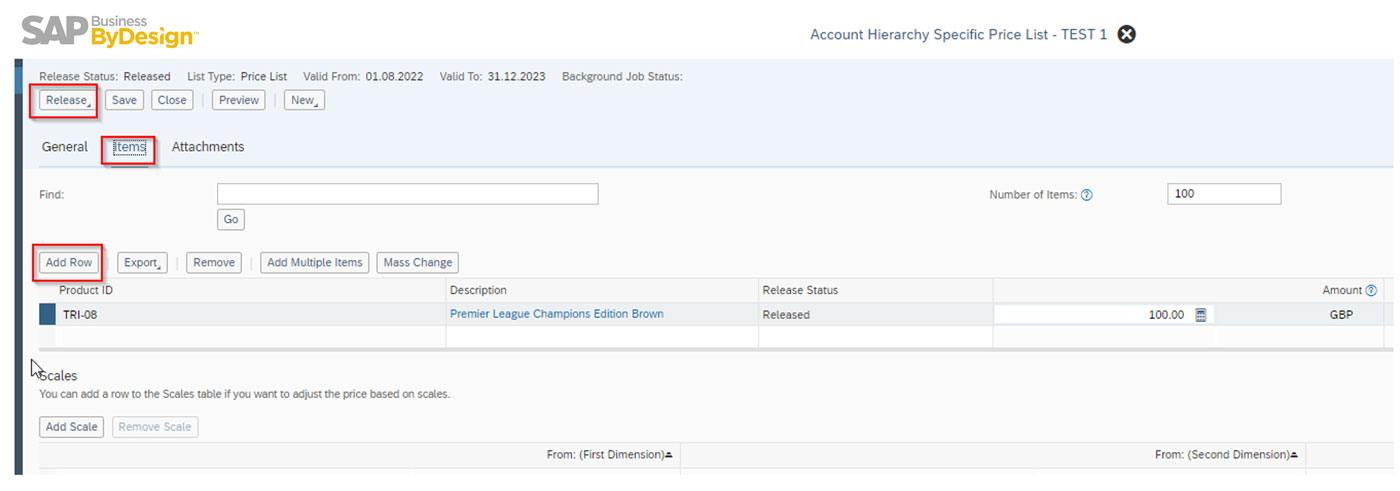Image resolution: width=1400 pixels, height=491 pixels.
Task: Click the Description column header
Action: click(478, 290)
